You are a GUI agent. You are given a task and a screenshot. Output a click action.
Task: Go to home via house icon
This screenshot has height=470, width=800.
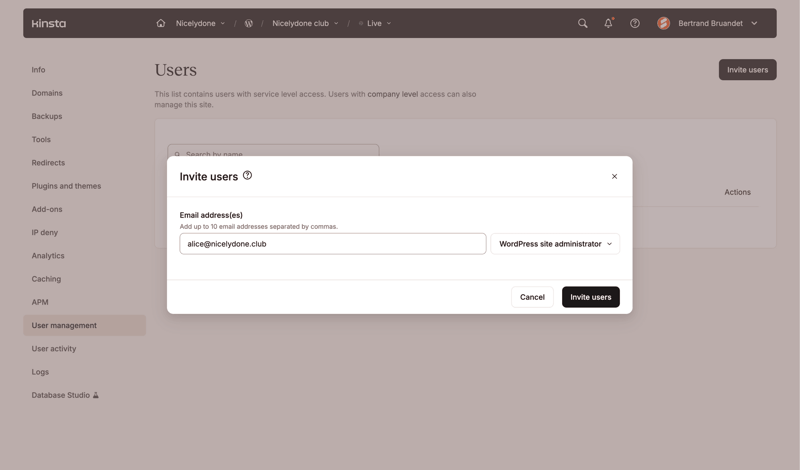tap(161, 23)
